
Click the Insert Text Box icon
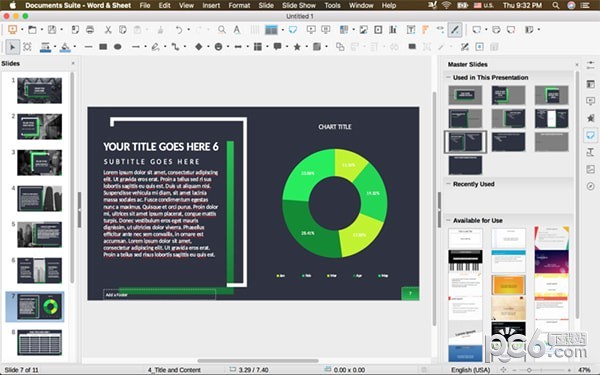(411, 30)
